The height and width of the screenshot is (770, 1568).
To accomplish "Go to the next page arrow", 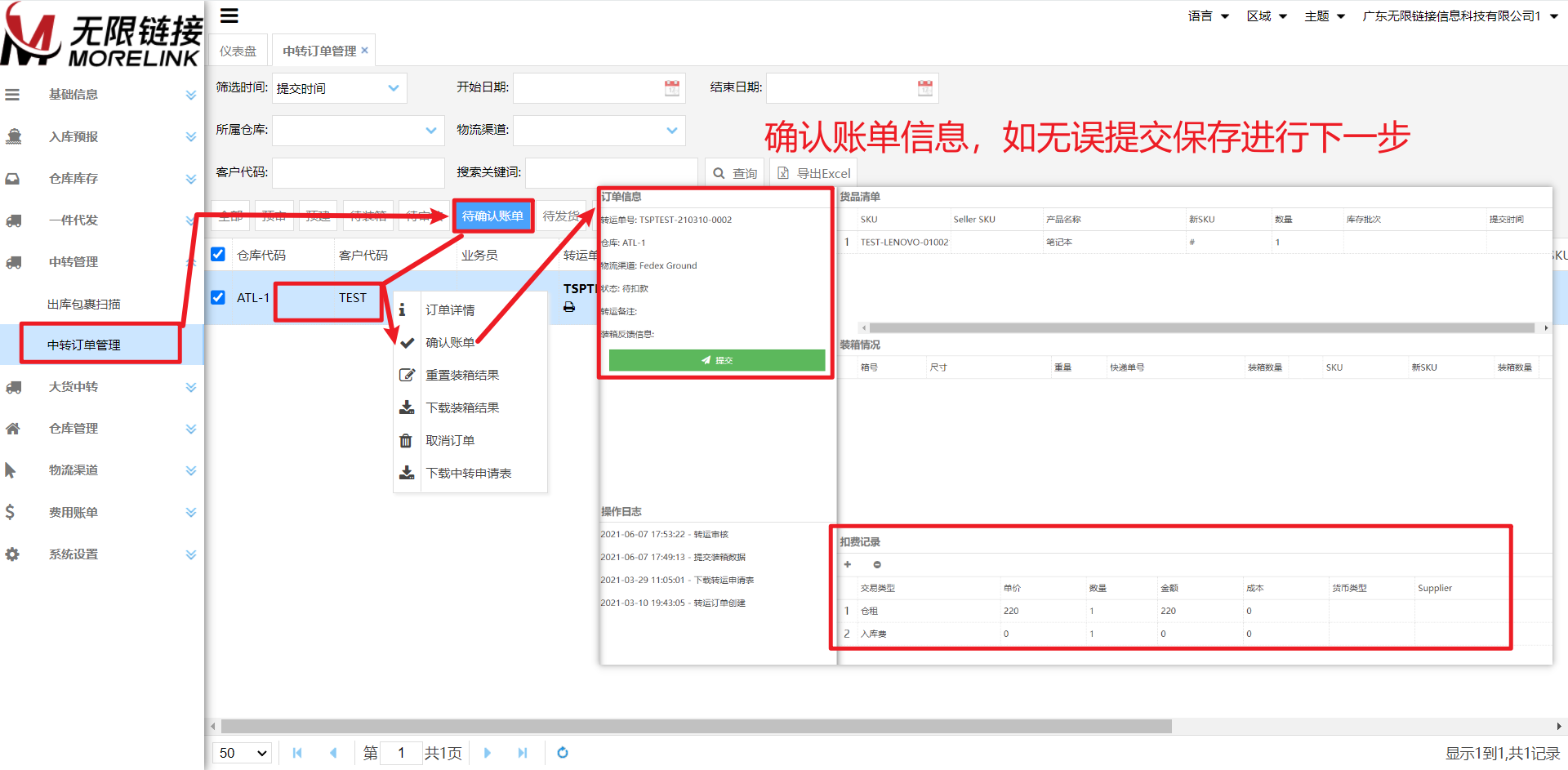I will point(488,753).
